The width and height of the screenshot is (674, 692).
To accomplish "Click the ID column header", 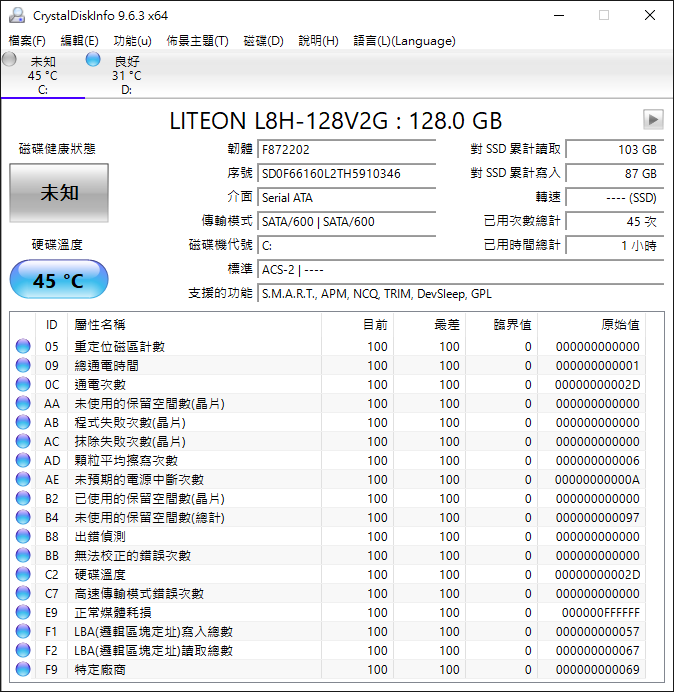I will click(52, 325).
